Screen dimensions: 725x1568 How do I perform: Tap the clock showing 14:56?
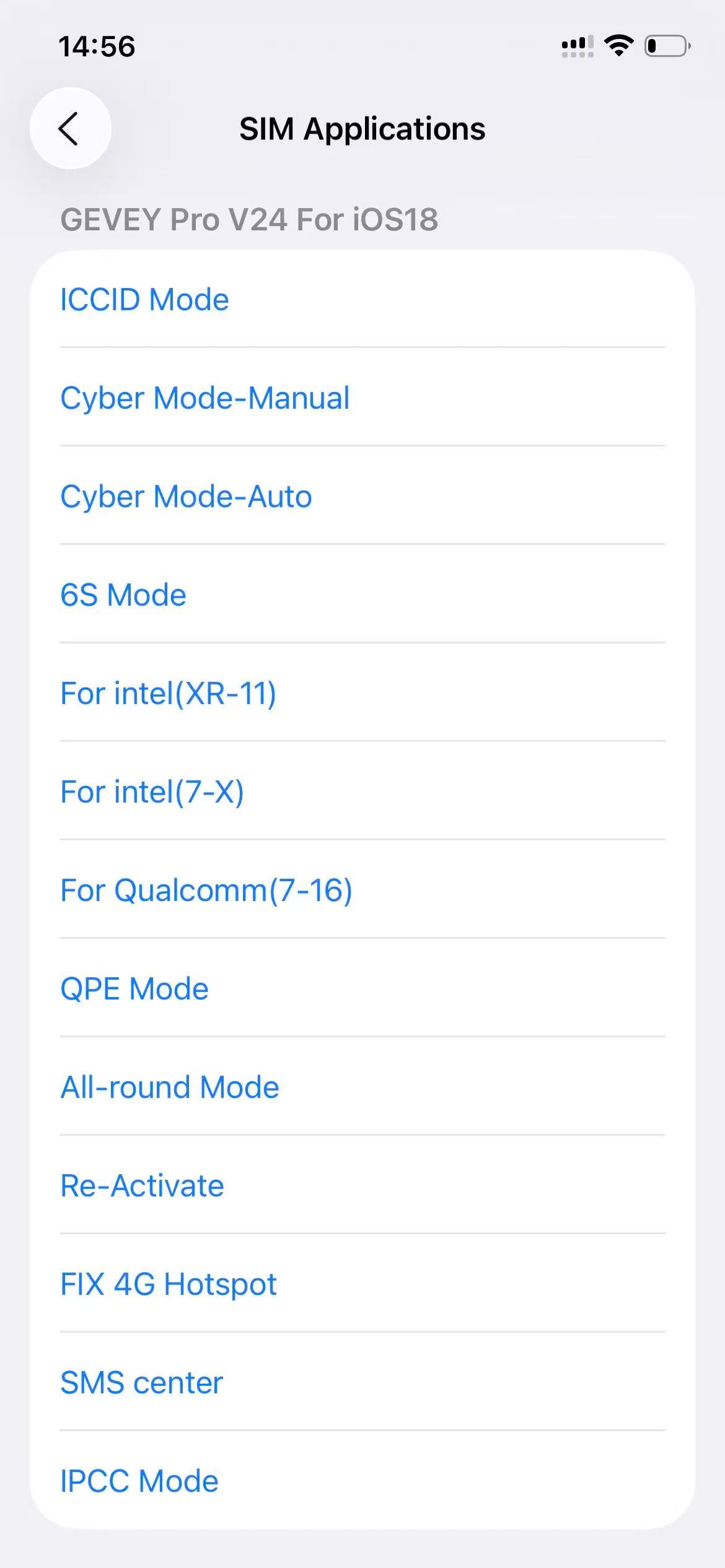click(97, 45)
